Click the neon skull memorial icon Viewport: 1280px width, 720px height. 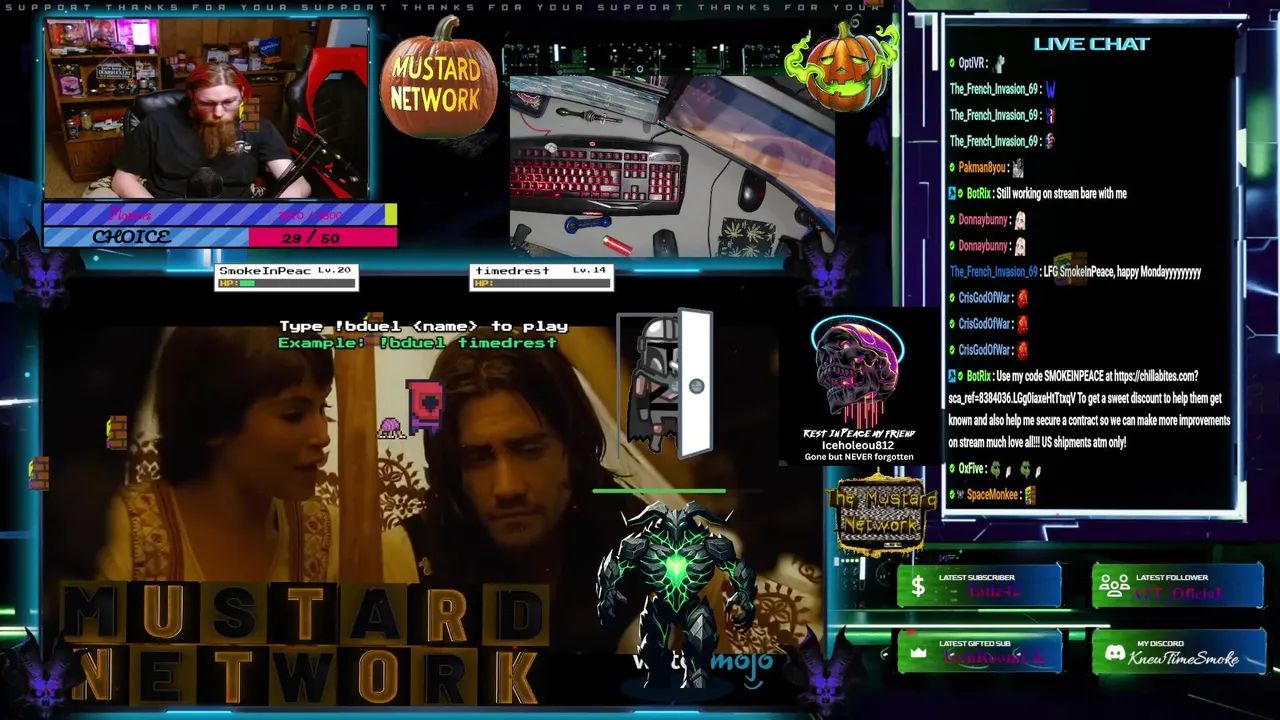coord(858,373)
